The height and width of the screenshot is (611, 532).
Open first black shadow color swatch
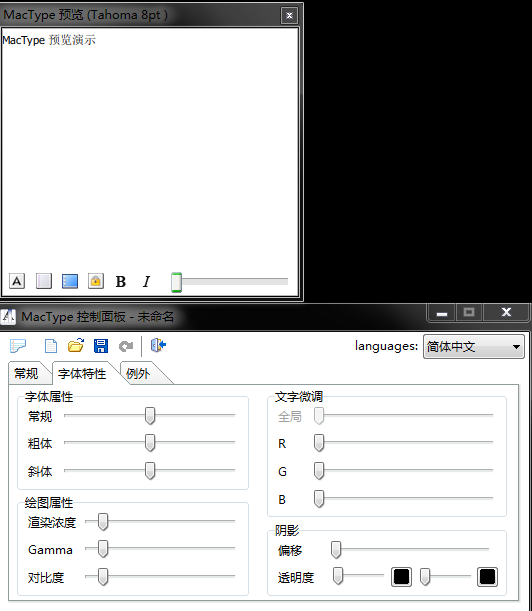(x=401, y=577)
